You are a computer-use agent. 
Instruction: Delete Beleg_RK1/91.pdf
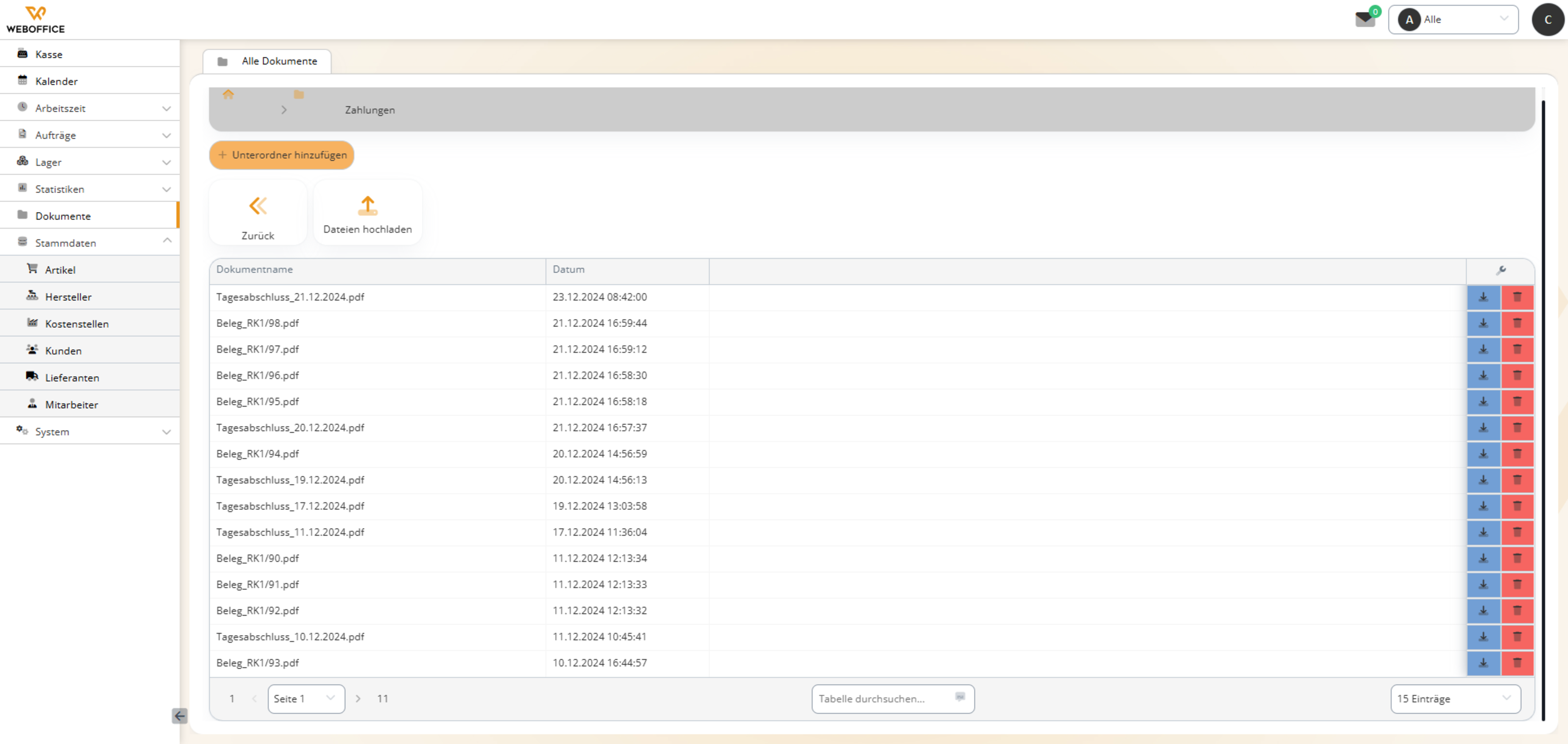pos(1517,585)
